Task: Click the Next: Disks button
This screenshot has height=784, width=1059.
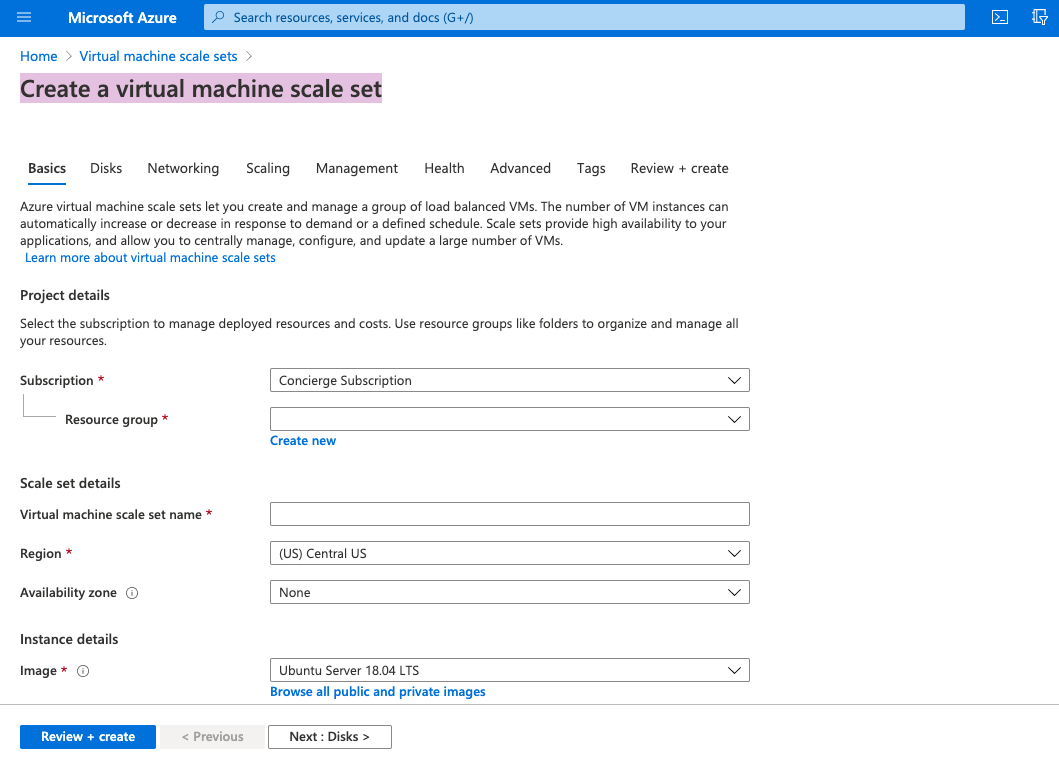Action: 329,737
